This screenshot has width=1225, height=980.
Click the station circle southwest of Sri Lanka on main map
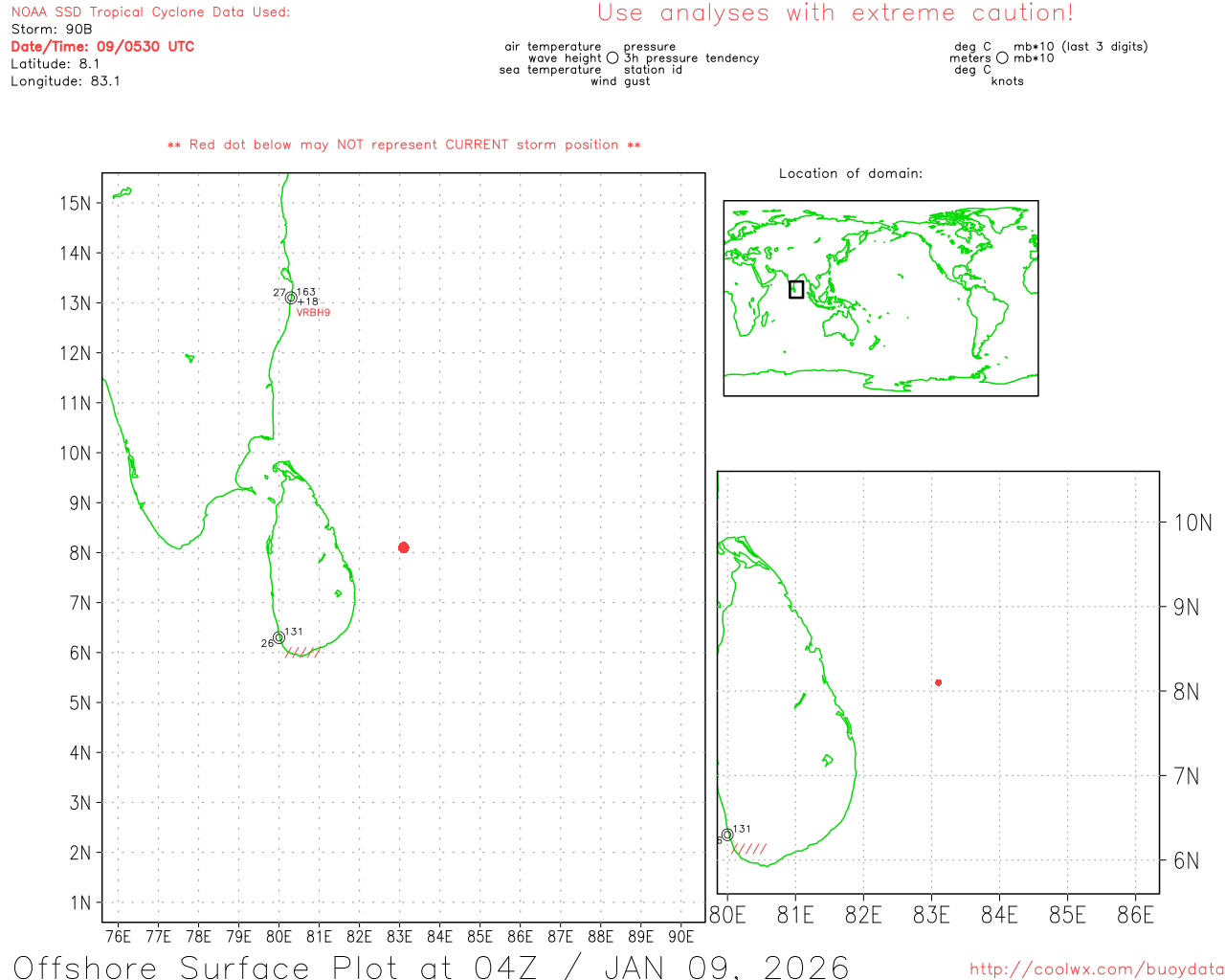coord(278,637)
